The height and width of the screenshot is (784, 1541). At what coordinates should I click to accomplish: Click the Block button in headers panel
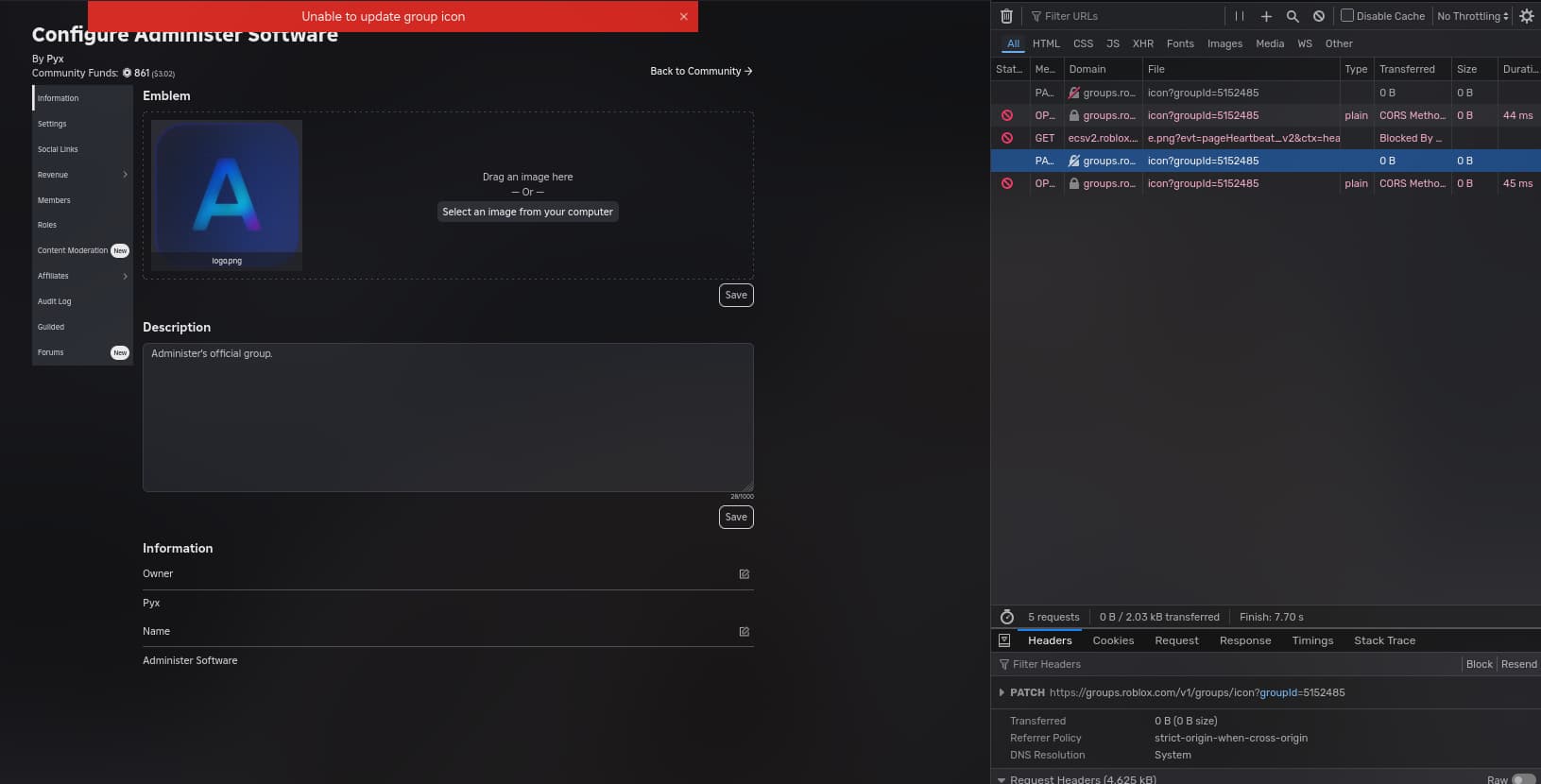[x=1479, y=664]
